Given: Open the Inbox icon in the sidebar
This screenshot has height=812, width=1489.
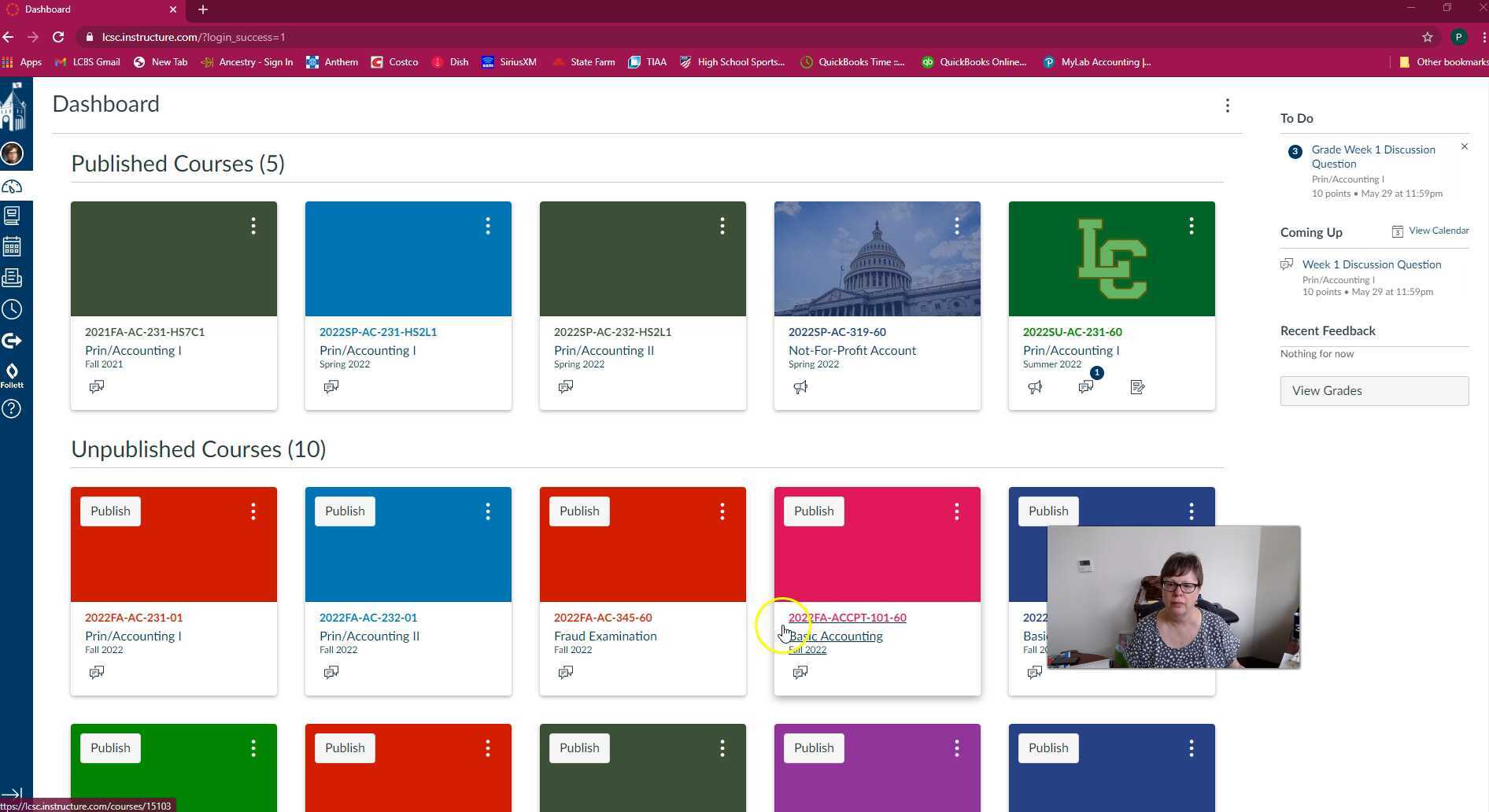Looking at the screenshot, I should point(12,278).
